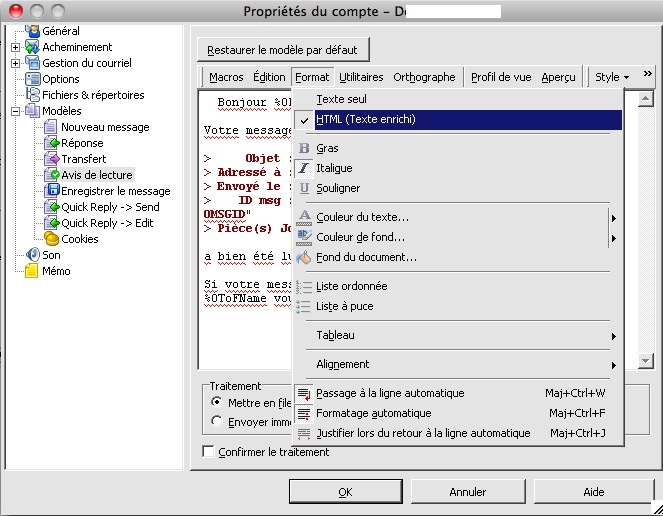Select the Mettre en file radio button
The image size is (663, 516).
click(x=218, y=402)
